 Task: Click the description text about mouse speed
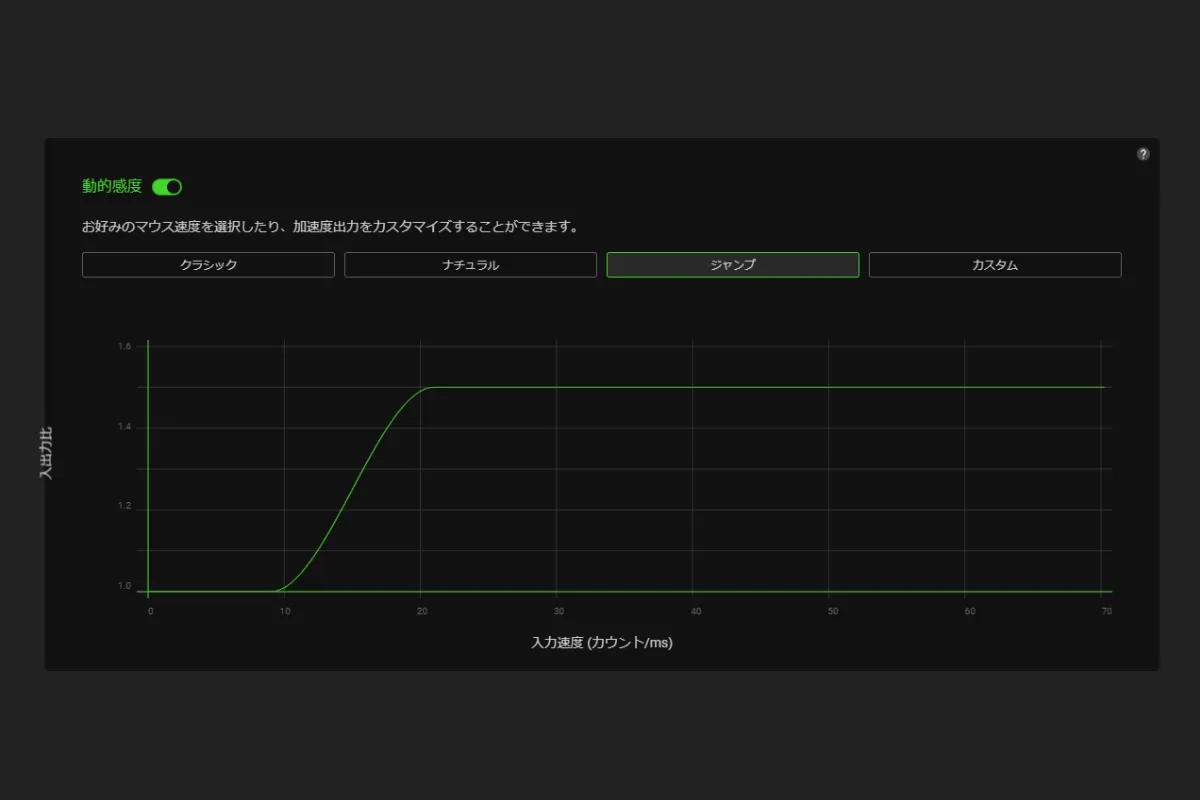[330, 227]
